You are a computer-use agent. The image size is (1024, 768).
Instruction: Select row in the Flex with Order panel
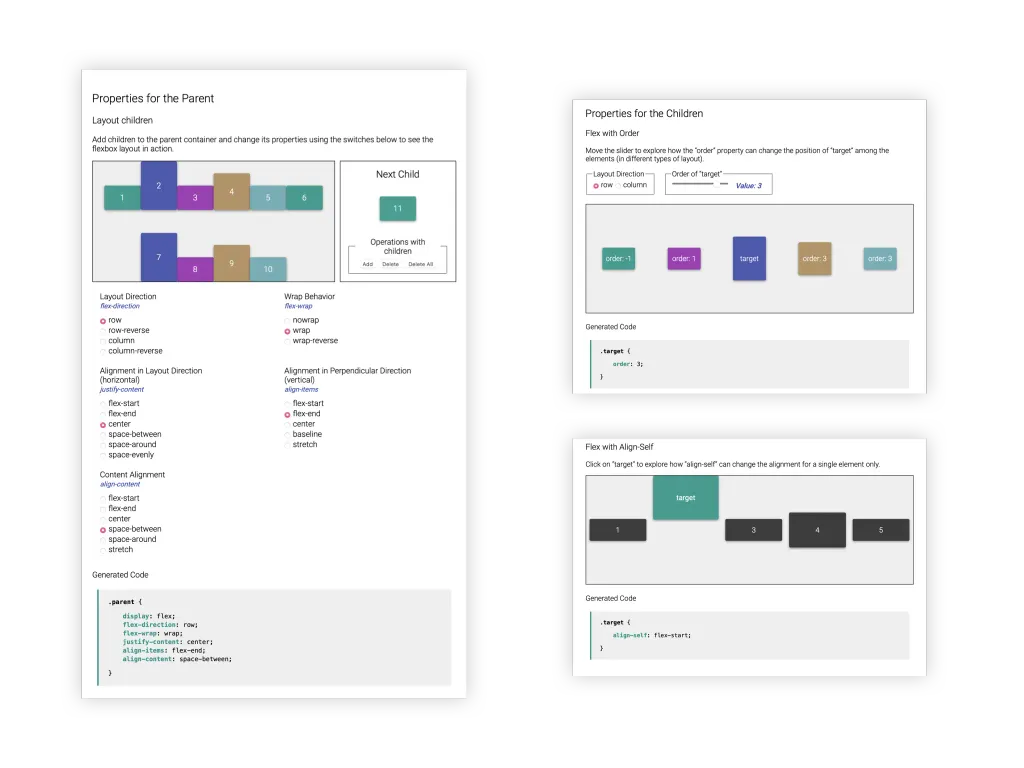coord(596,186)
